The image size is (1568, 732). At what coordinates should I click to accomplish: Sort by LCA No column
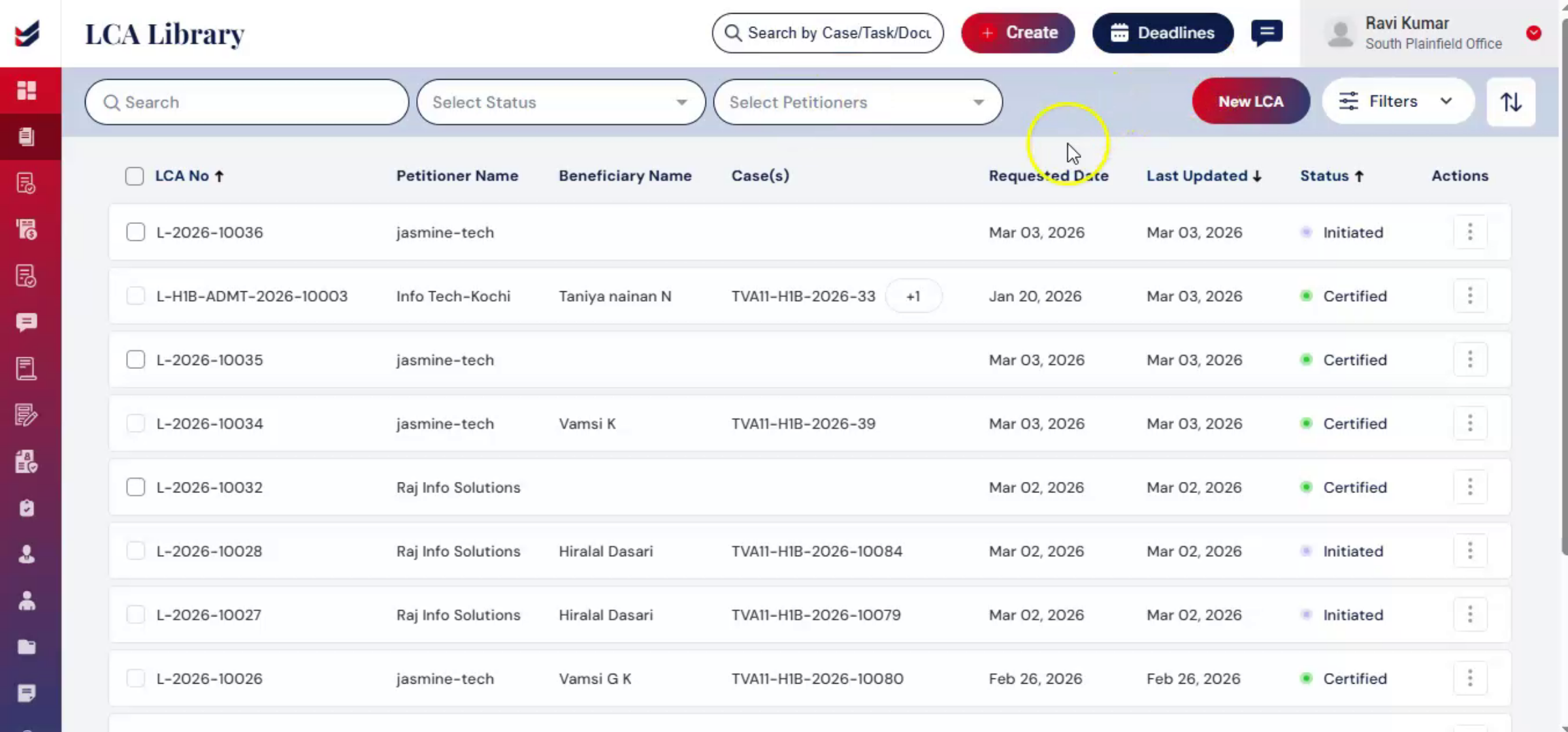pos(189,176)
